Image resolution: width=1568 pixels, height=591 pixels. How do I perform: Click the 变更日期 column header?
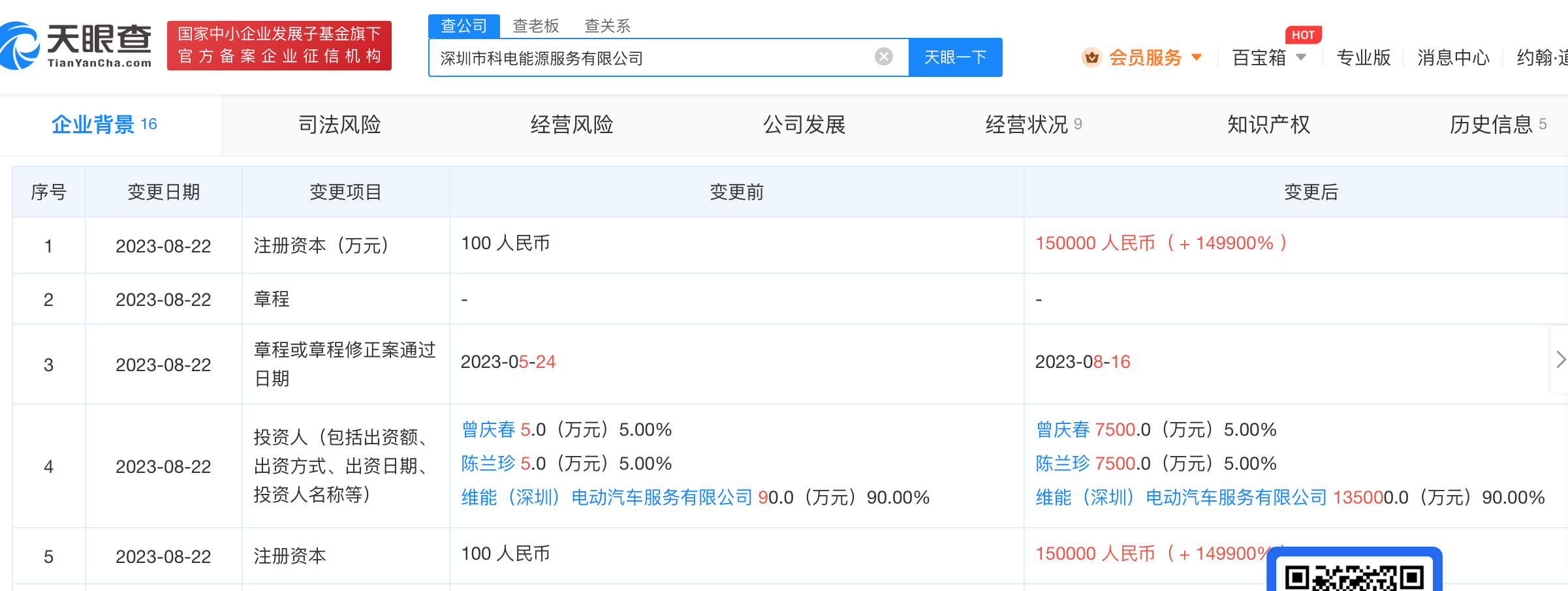[164, 192]
